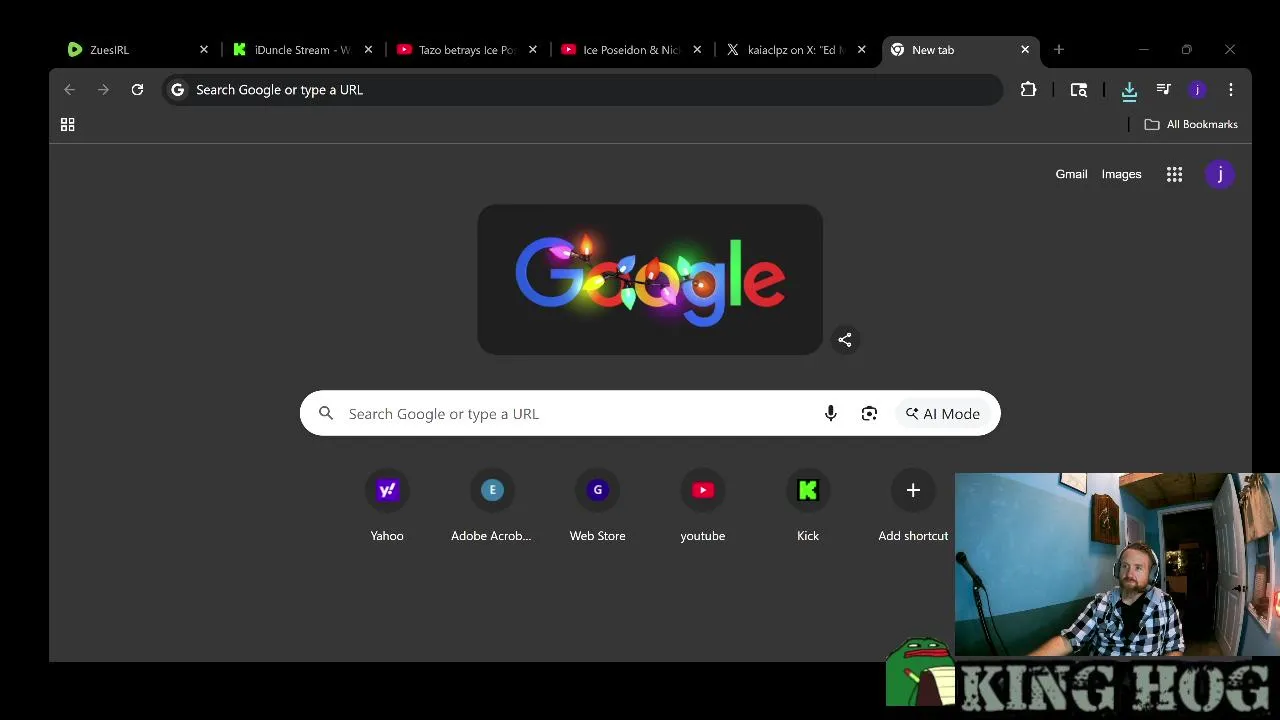
Task: Open a new tab with plus button
Action: [x=1059, y=50]
